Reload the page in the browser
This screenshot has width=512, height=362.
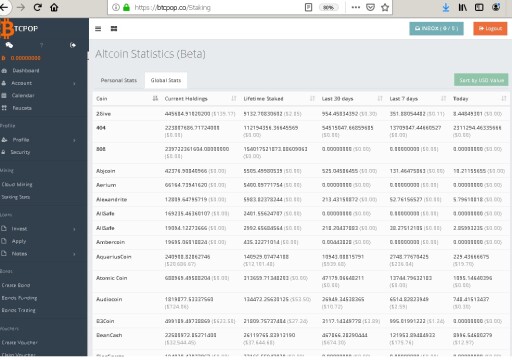tap(37, 7)
